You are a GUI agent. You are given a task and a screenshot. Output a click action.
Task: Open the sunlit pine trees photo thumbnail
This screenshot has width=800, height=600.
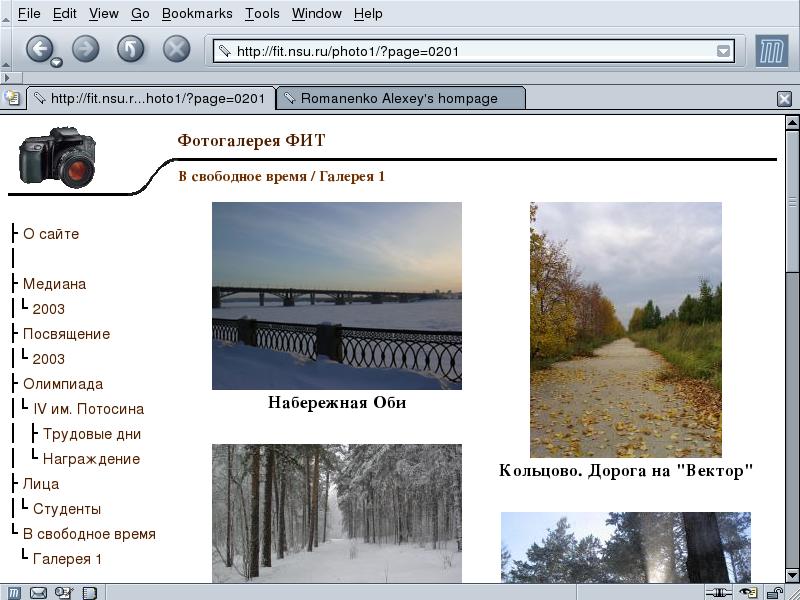pyautogui.click(x=626, y=547)
